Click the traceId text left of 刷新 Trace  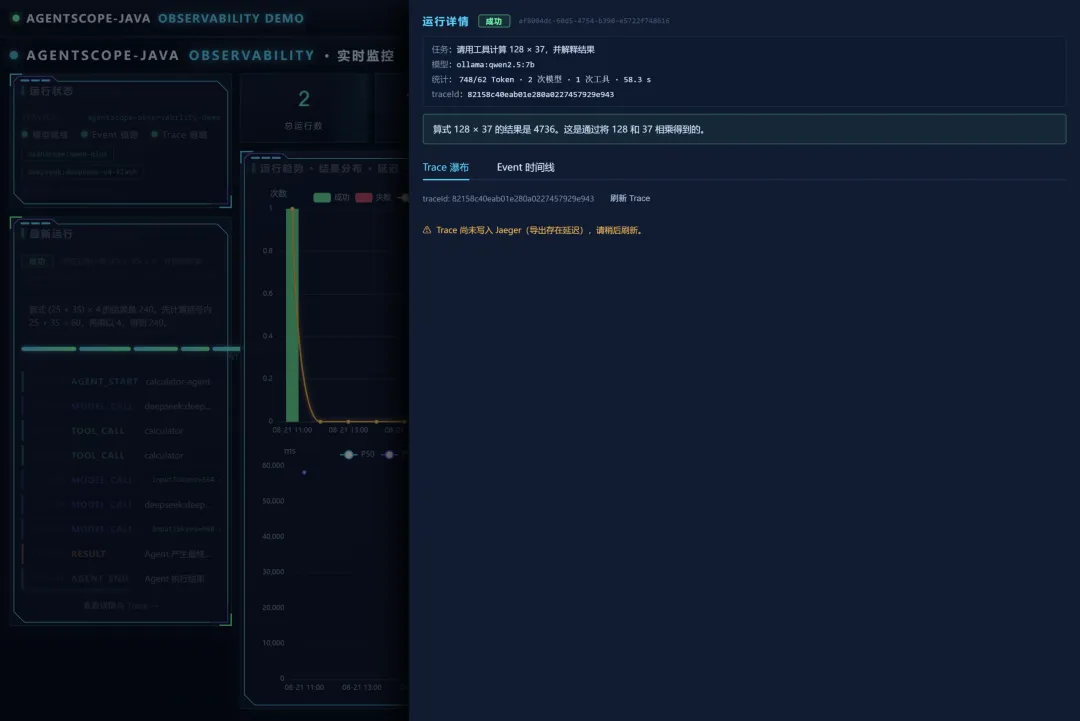point(508,198)
